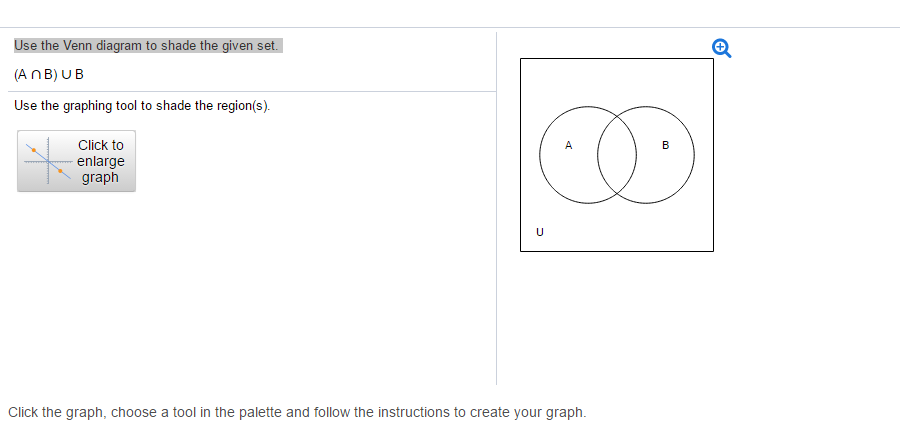Image resolution: width=900 pixels, height=423 pixels.
Task: Click the set expression (A ∩ B) ∪ B
Action: (50, 74)
